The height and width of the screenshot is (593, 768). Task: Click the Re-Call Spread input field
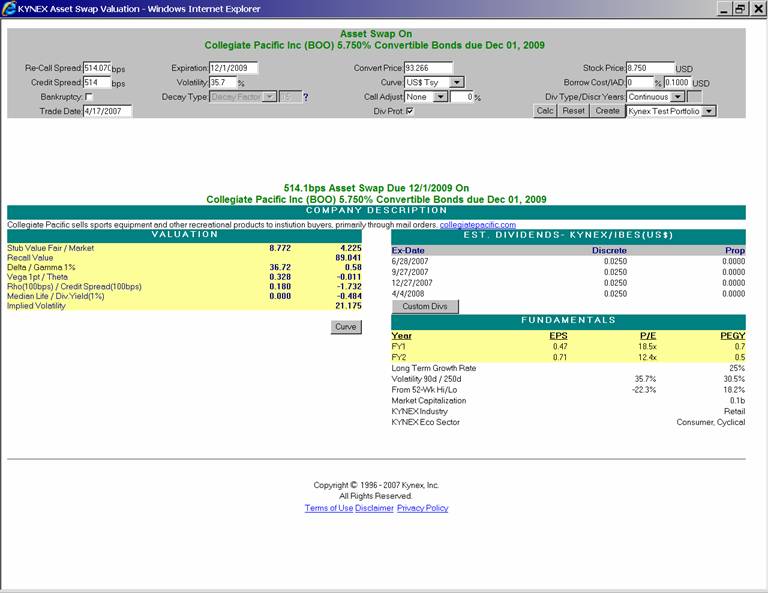click(x=97, y=68)
